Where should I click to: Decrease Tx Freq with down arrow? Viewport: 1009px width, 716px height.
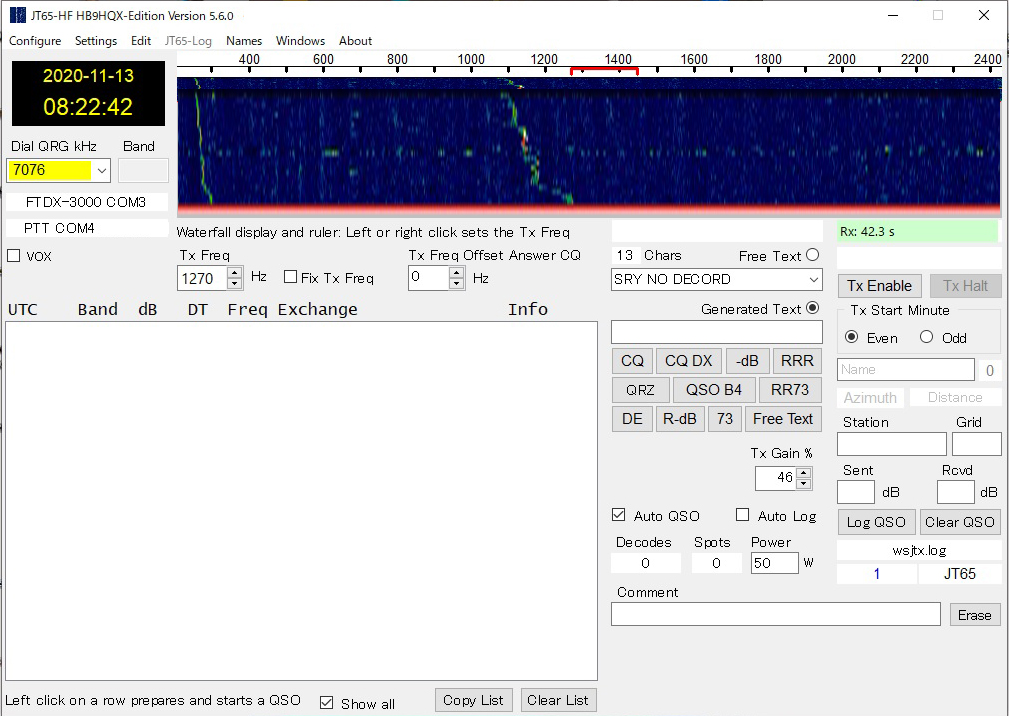(235, 283)
